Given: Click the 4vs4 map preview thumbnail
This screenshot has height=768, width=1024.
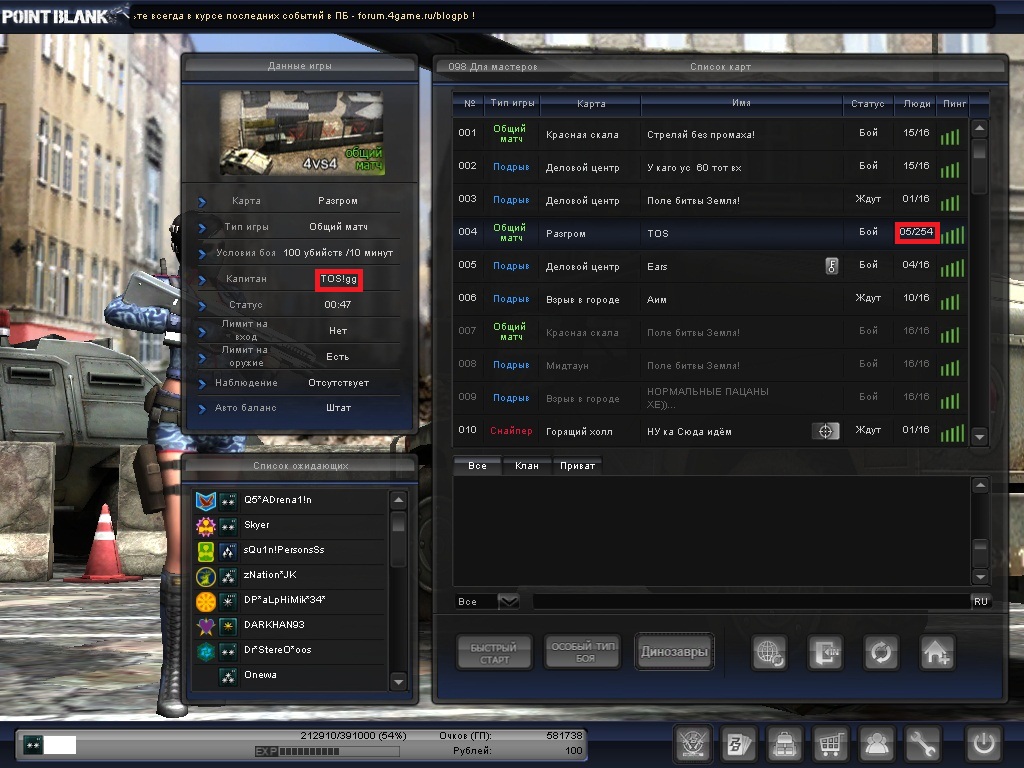Looking at the screenshot, I should (x=301, y=133).
